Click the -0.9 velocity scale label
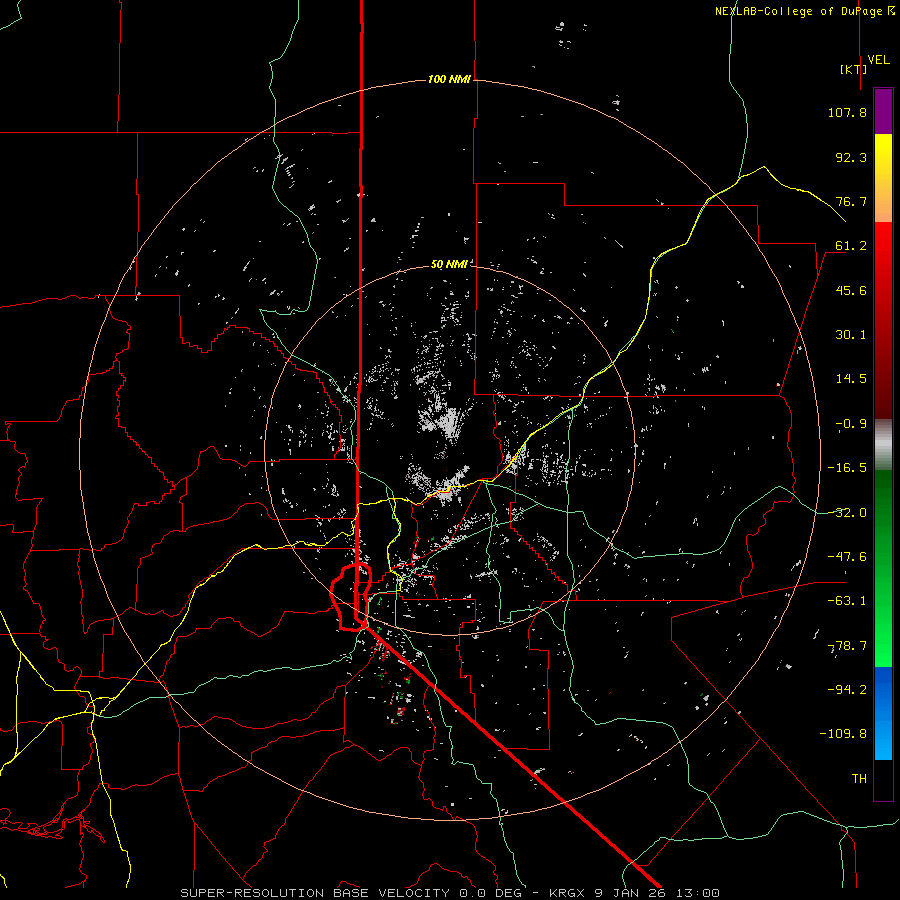Image resolution: width=900 pixels, height=900 pixels. pyautogui.click(x=851, y=424)
